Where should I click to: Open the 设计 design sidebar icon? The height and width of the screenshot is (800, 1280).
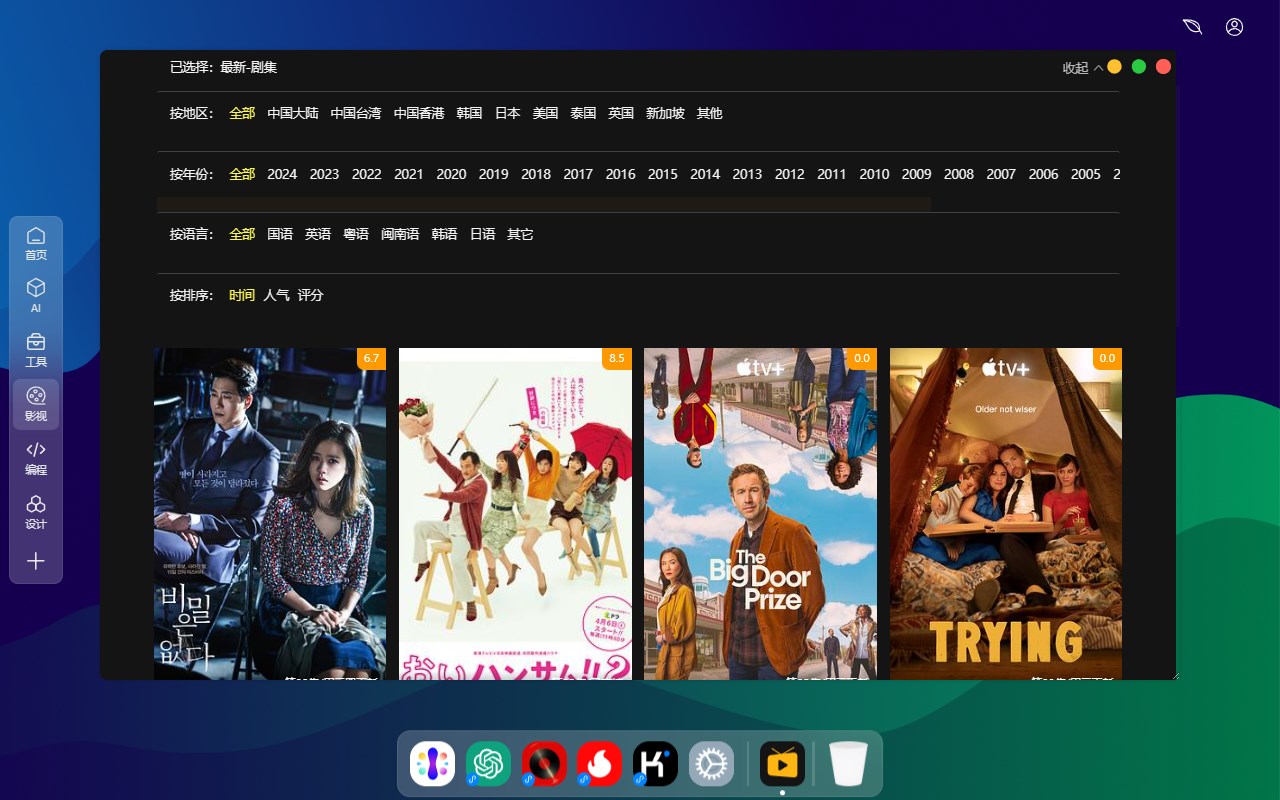[36, 512]
